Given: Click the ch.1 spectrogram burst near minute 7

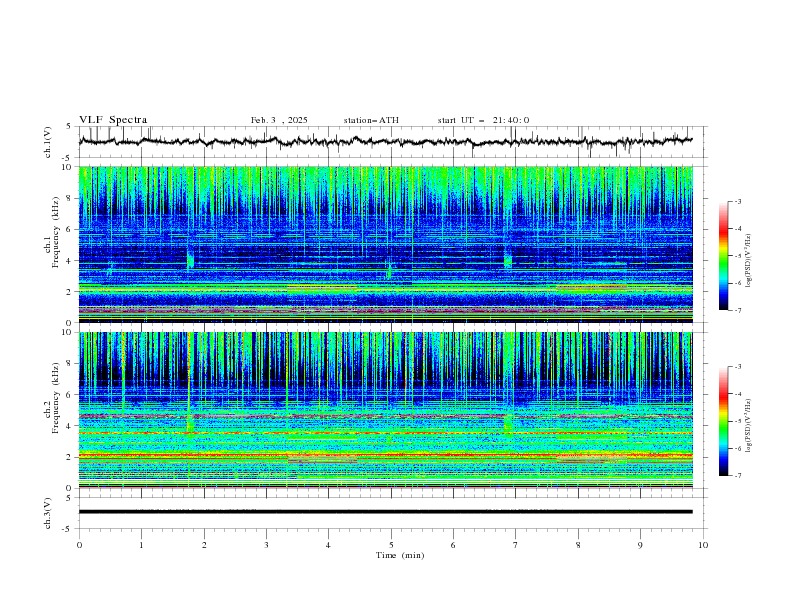Looking at the screenshot, I should coord(508,259).
